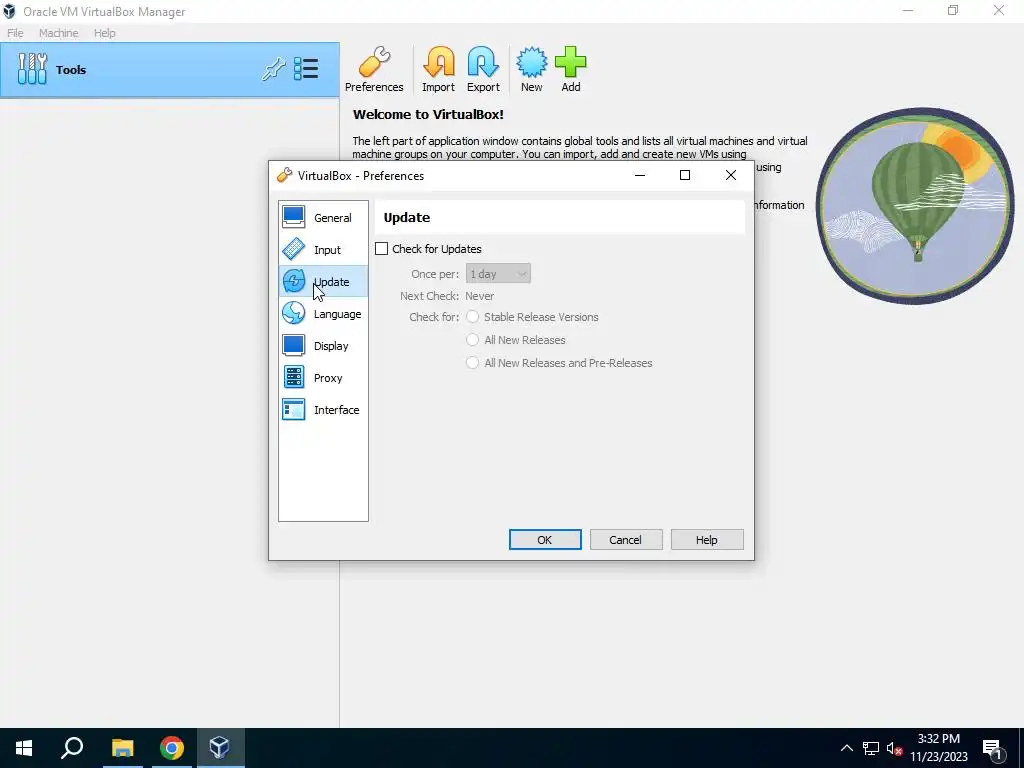Select Language in Preferences sidebar
This screenshot has width=1024, height=768.
click(x=323, y=313)
